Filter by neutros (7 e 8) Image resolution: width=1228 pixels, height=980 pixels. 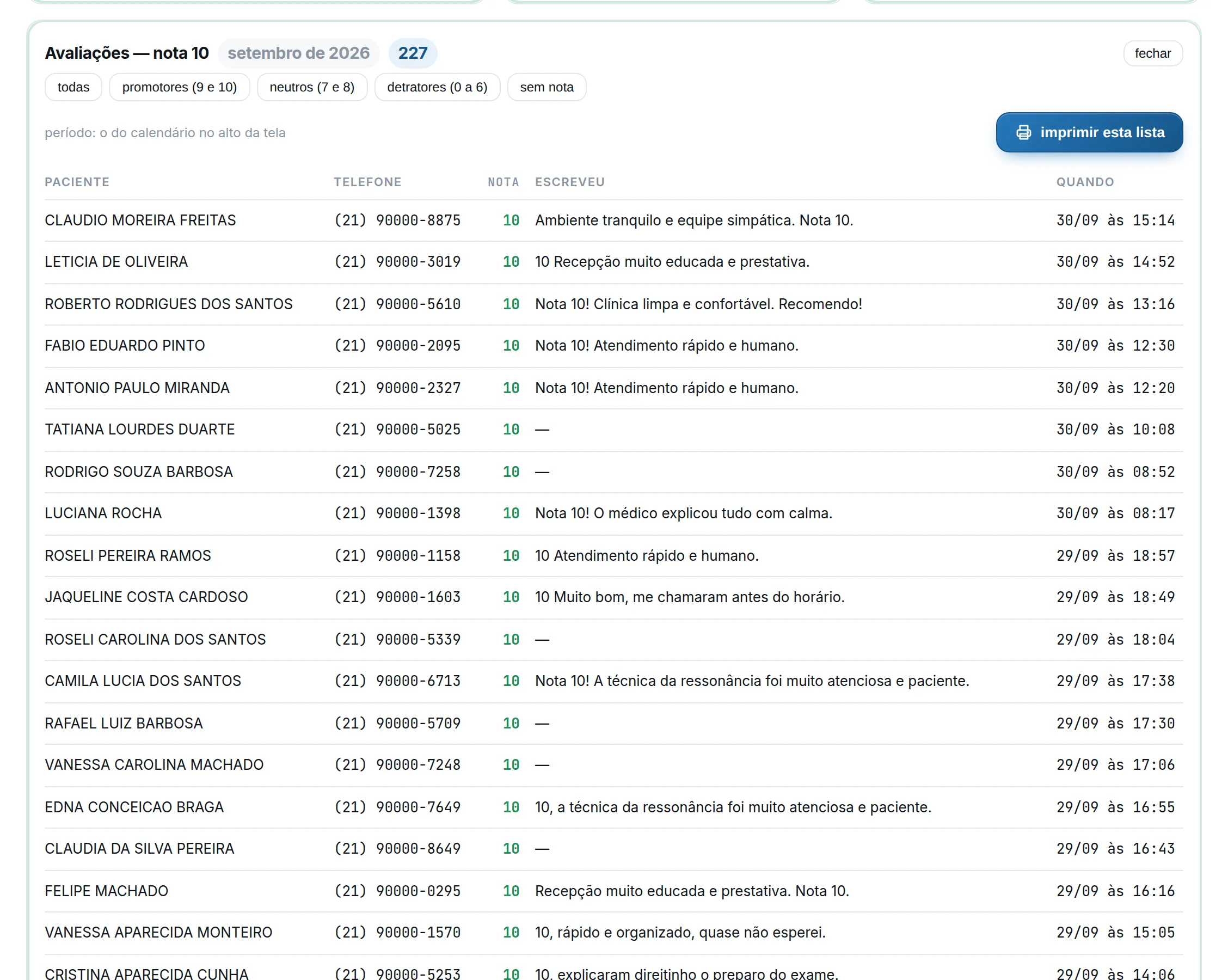pyautogui.click(x=312, y=87)
